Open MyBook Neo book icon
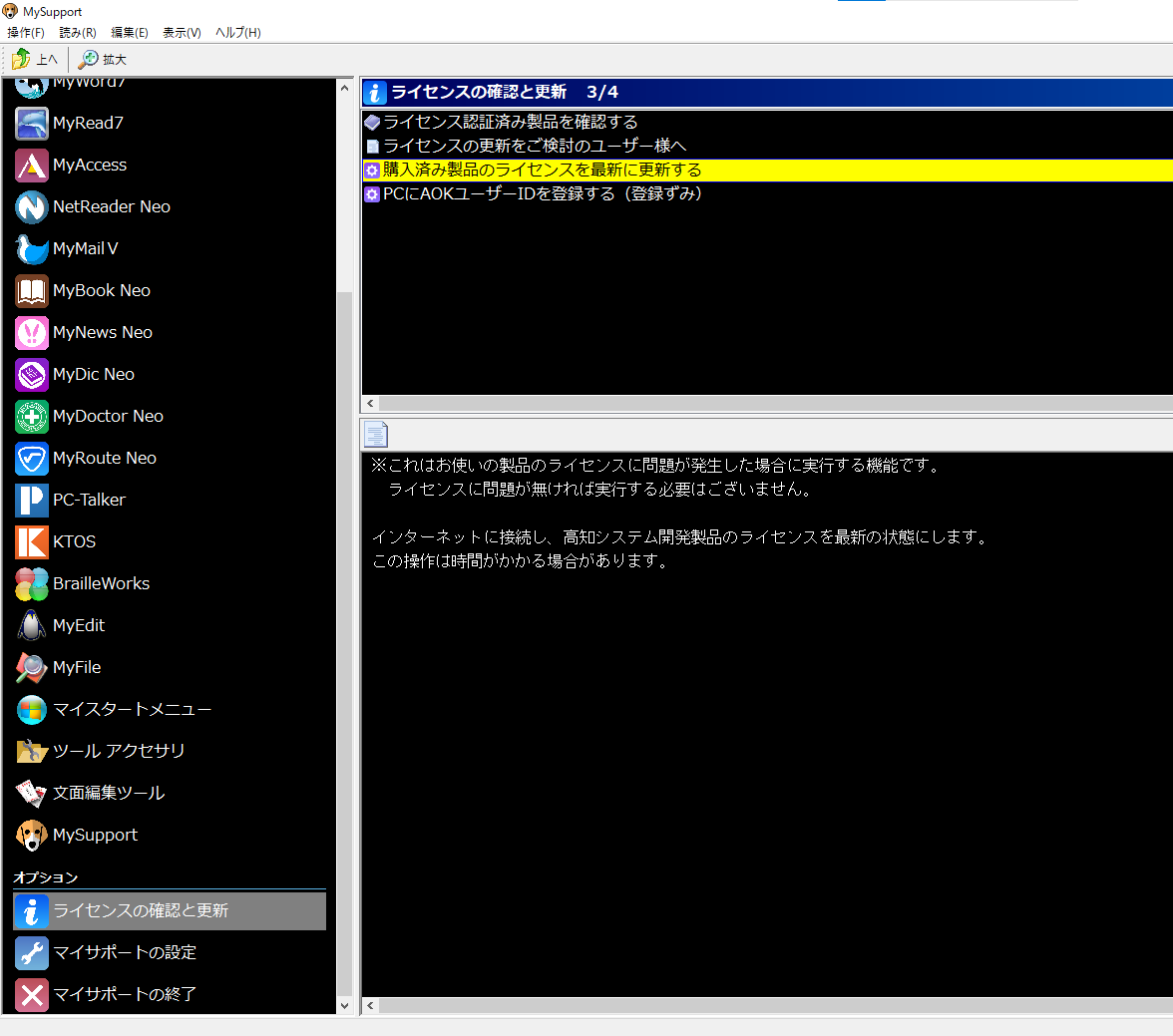The image size is (1173, 1036). click(x=32, y=291)
